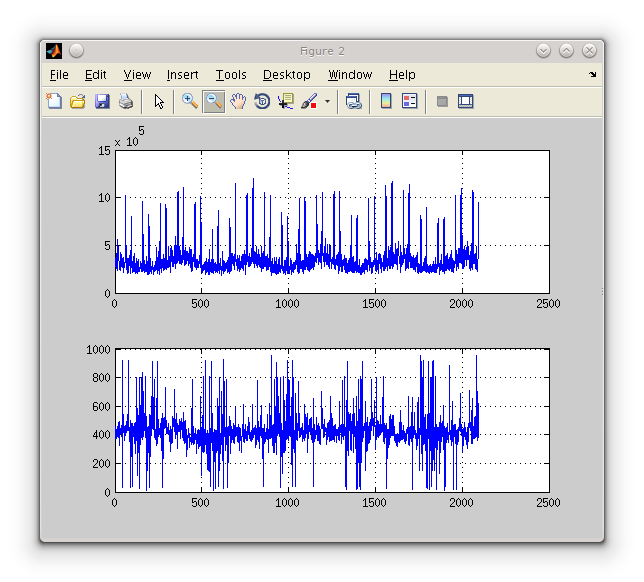Open the Tools menu
This screenshot has width=644, height=582.
(231, 75)
